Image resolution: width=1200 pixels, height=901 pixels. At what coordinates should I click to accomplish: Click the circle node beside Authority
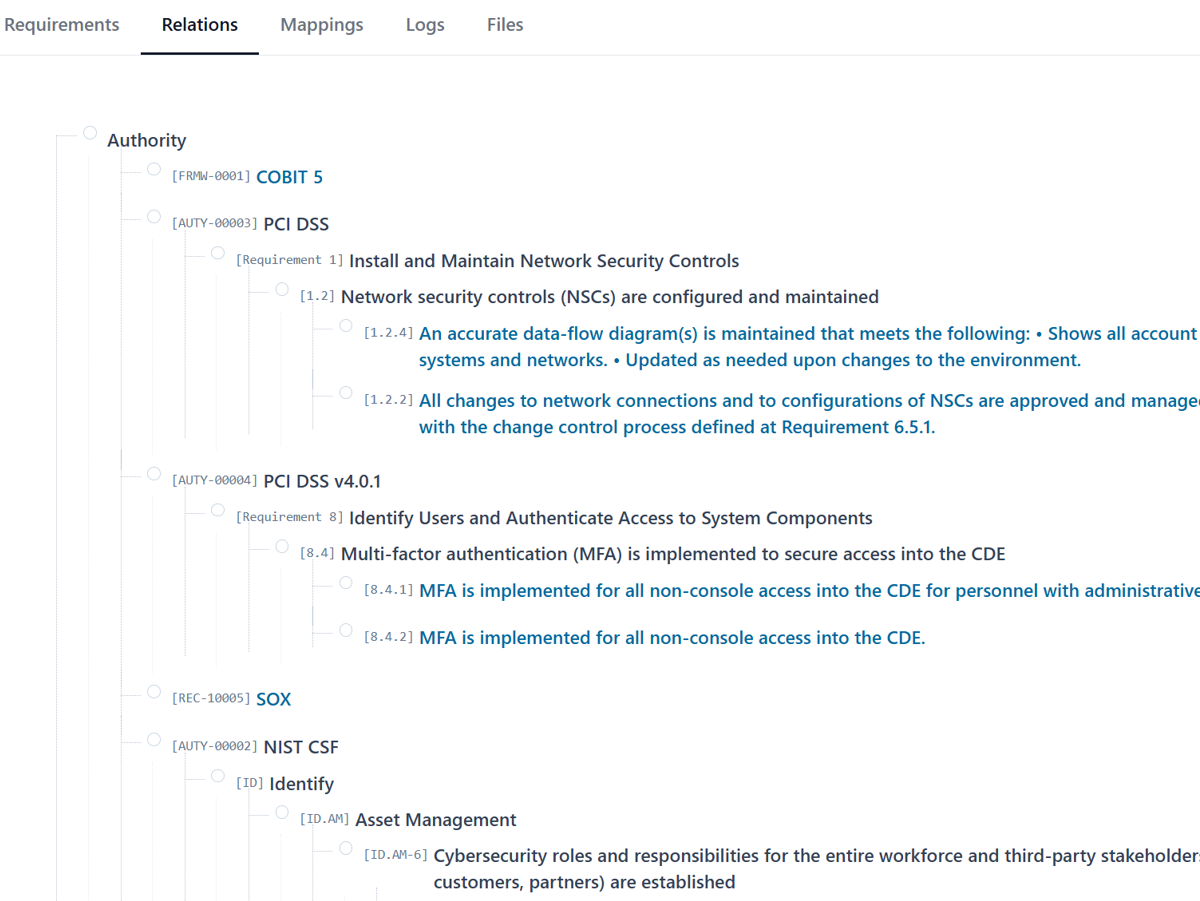90,133
